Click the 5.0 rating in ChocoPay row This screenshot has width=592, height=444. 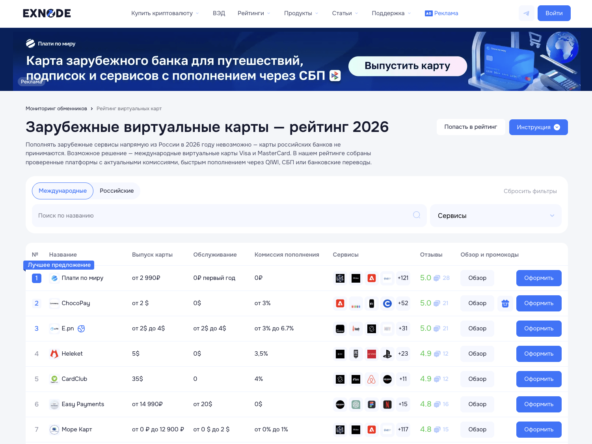[x=426, y=303]
